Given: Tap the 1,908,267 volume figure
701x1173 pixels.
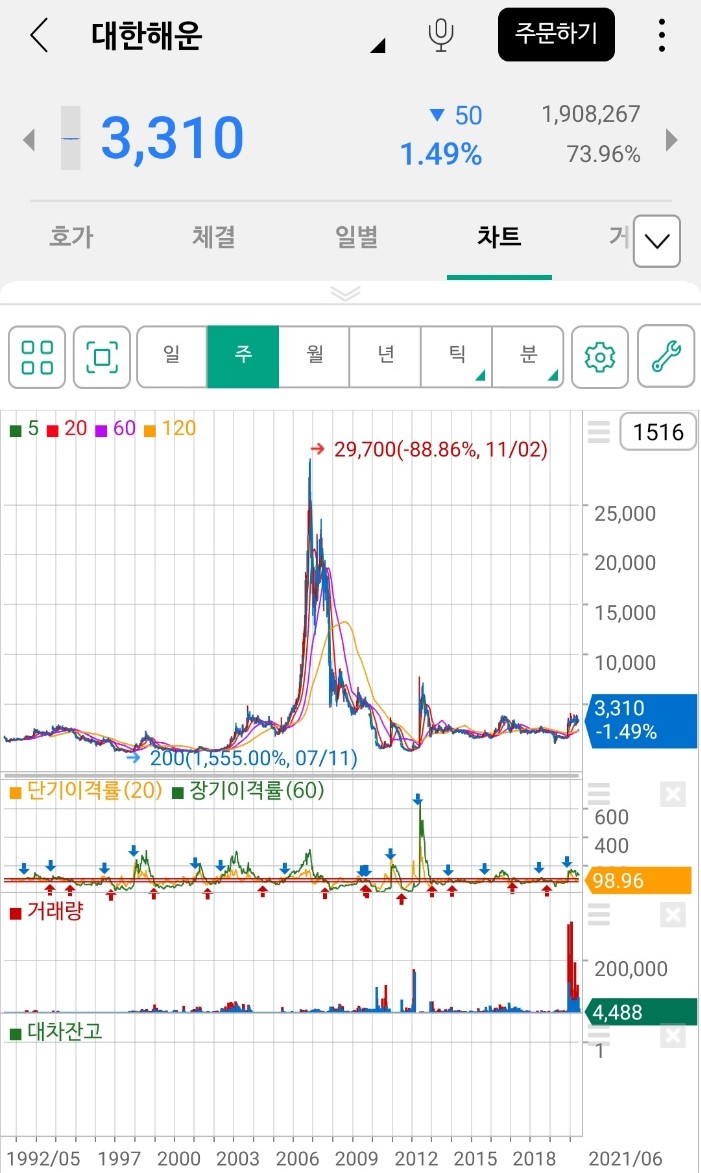Looking at the screenshot, I should pos(591,114).
